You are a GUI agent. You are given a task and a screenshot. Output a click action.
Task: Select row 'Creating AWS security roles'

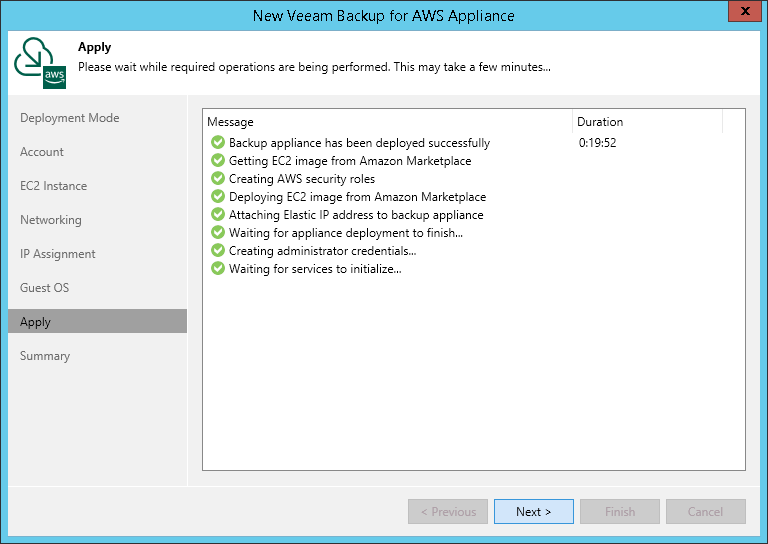coord(474,178)
